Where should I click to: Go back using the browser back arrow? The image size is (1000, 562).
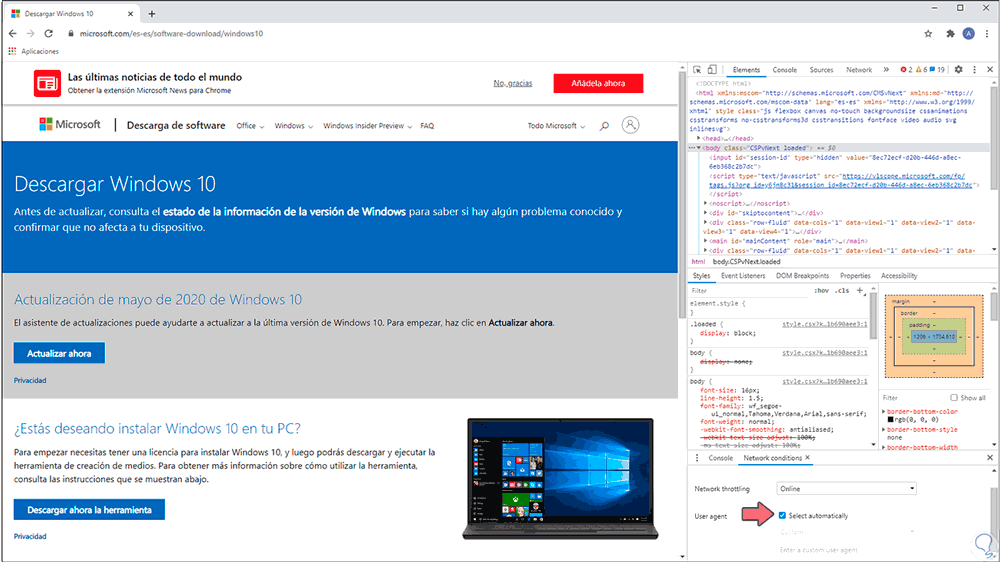(x=13, y=33)
